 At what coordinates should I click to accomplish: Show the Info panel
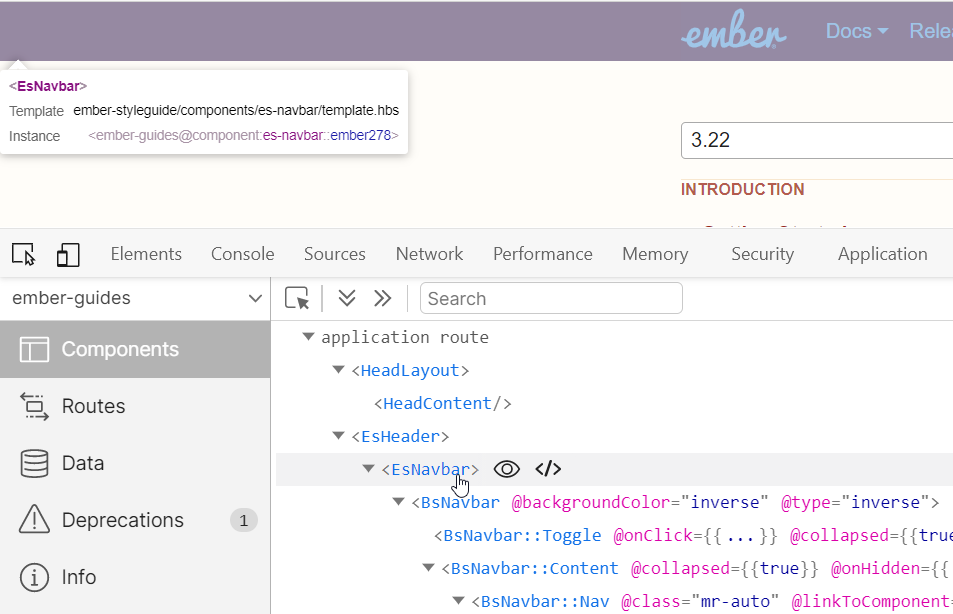click(78, 577)
